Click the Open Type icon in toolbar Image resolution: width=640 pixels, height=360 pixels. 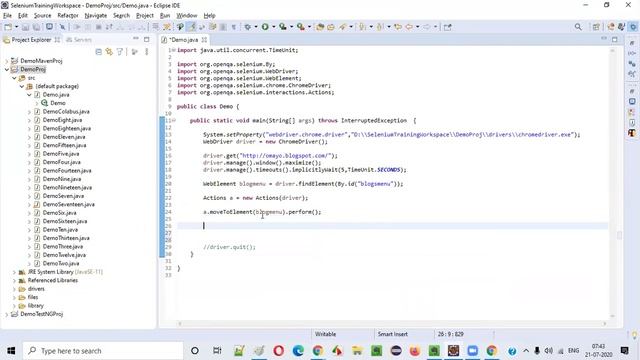(320, 27)
